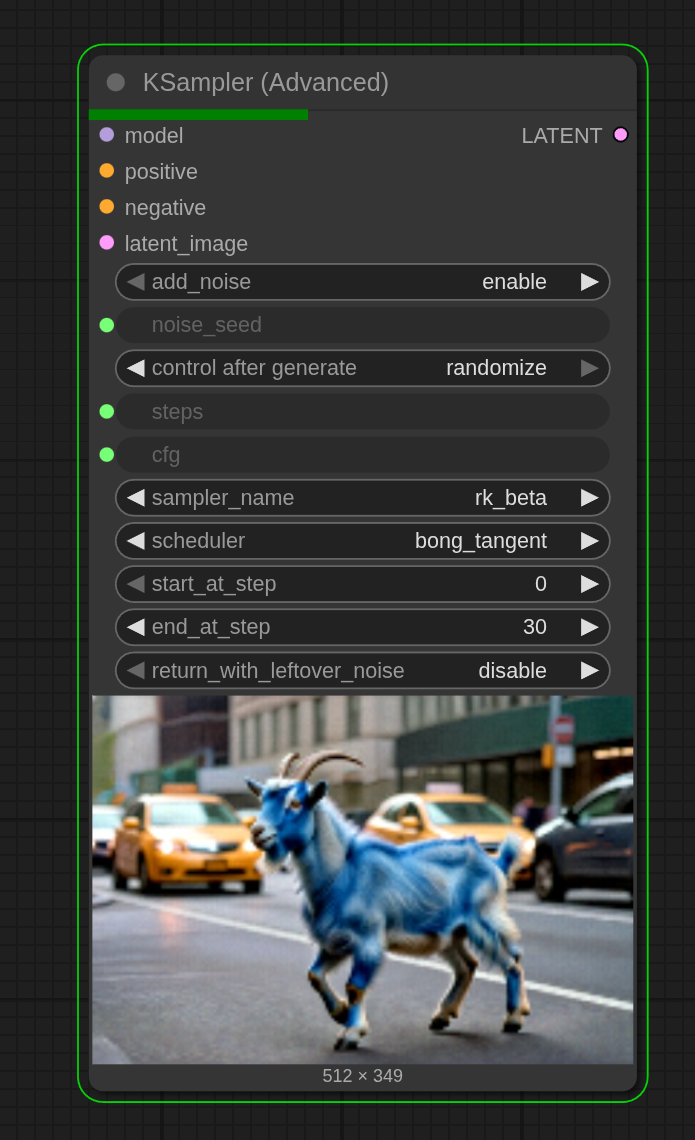Click the cfg green input socket

tap(107, 454)
